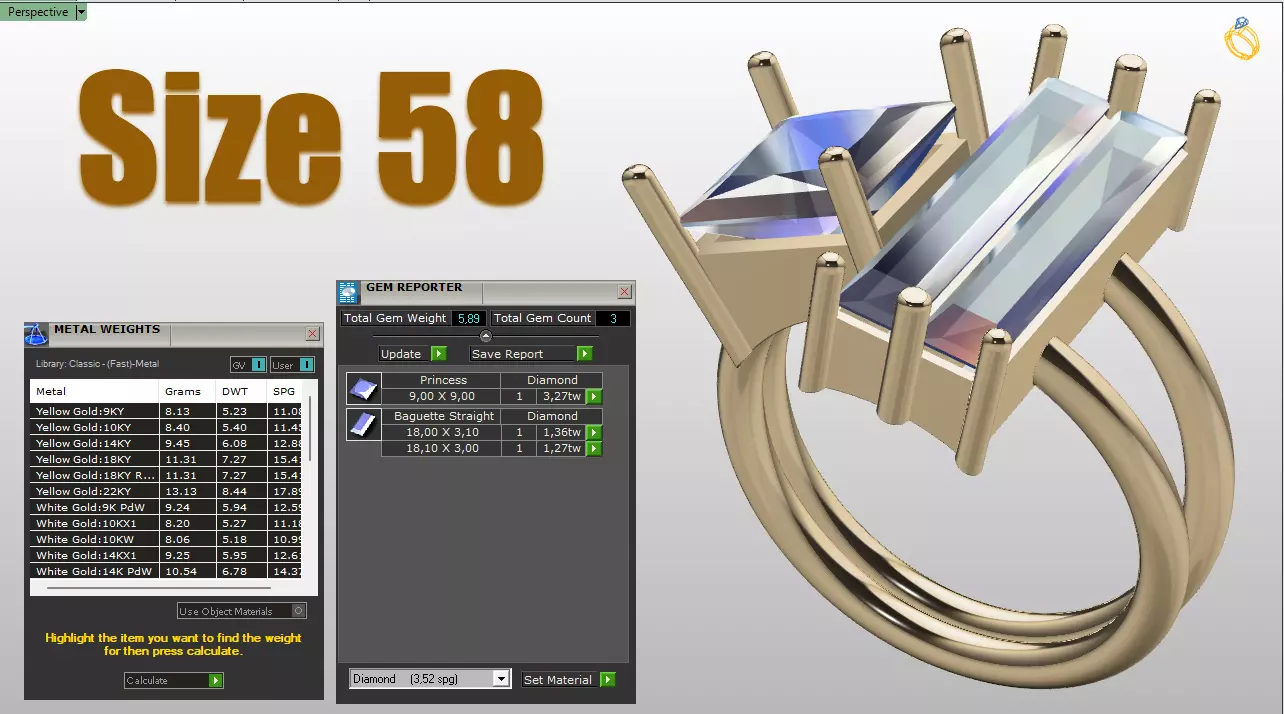
Task: Click the Gem Reporter panel header icon
Action: point(348,292)
